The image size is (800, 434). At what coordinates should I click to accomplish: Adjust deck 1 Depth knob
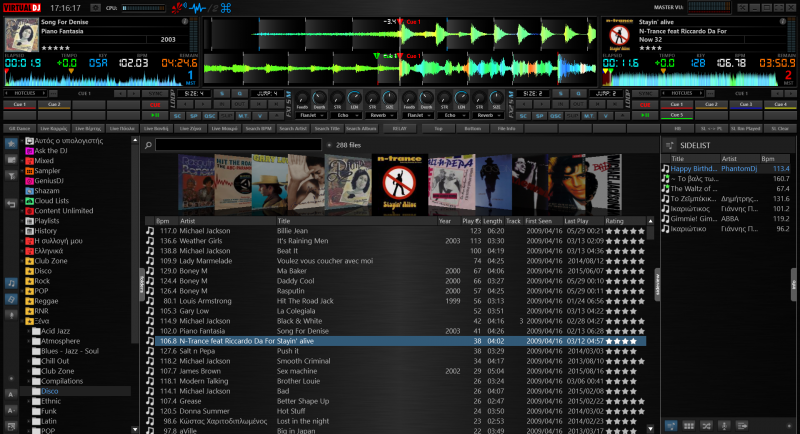(319, 97)
